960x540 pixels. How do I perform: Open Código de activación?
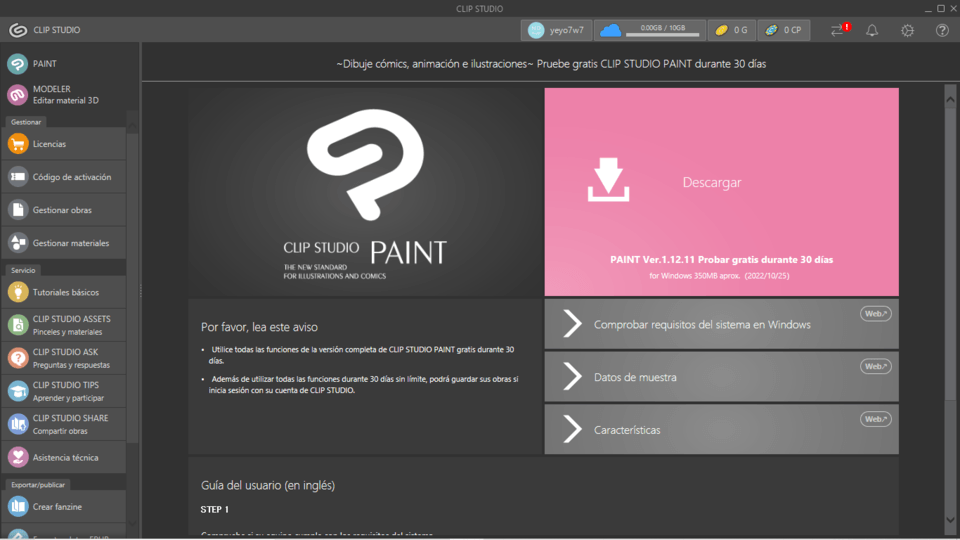pos(64,177)
